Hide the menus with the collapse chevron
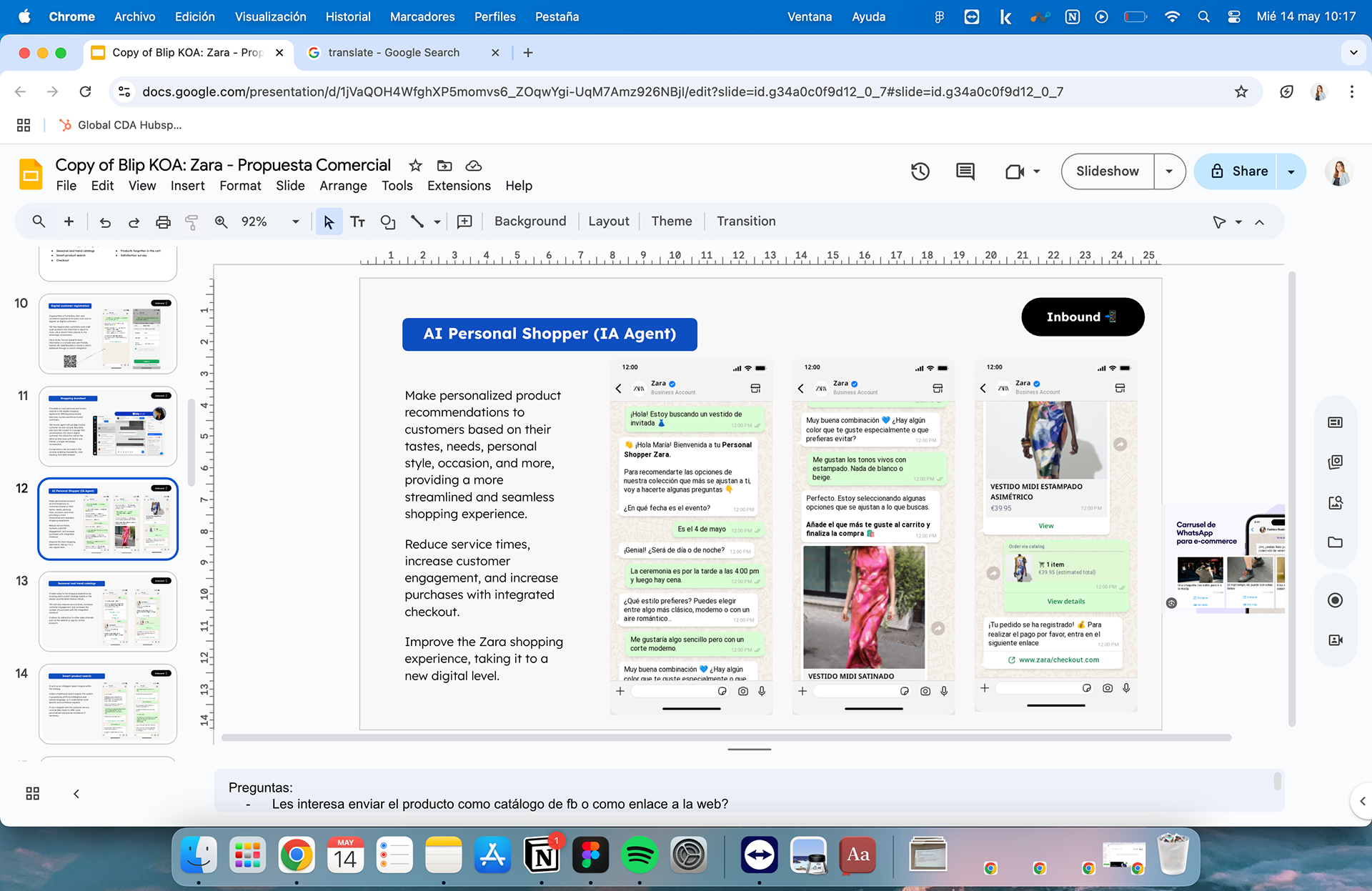This screenshot has height=891, width=1372. tap(1259, 222)
